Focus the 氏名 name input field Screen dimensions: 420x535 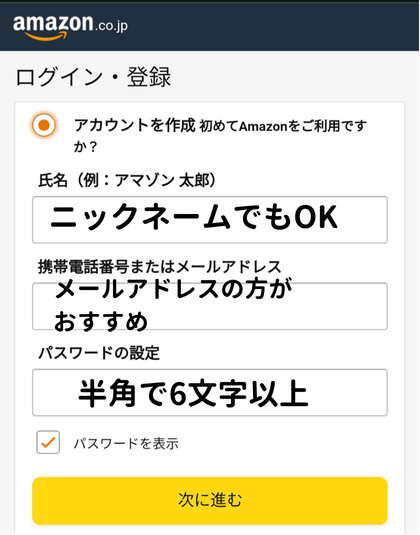point(210,220)
